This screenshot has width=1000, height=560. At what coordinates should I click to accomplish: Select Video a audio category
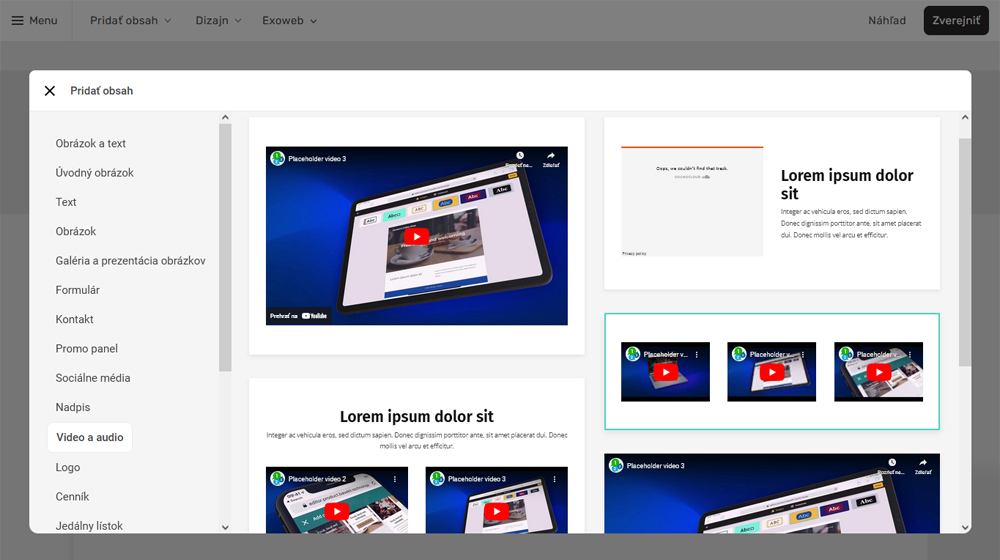click(90, 438)
